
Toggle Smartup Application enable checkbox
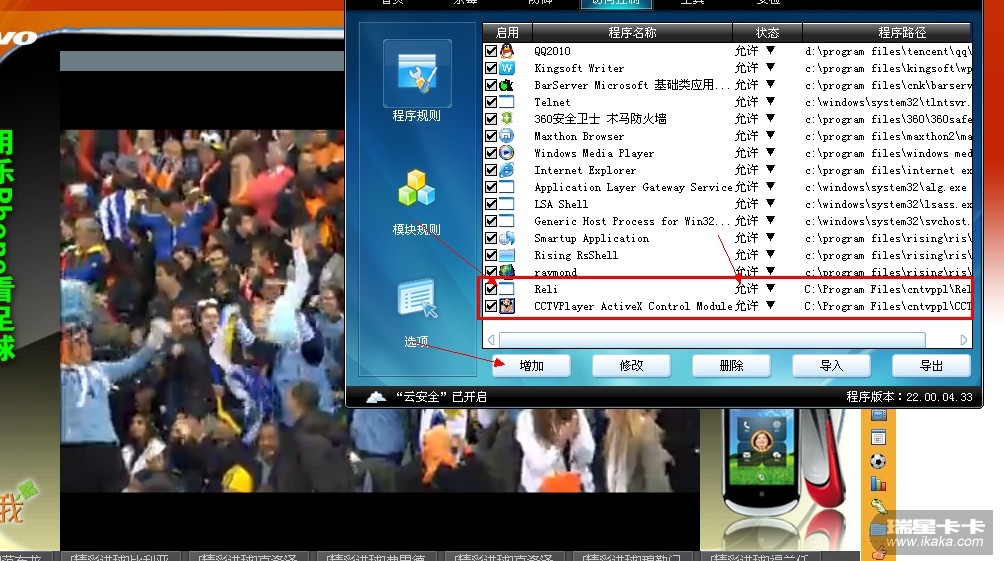pos(491,238)
